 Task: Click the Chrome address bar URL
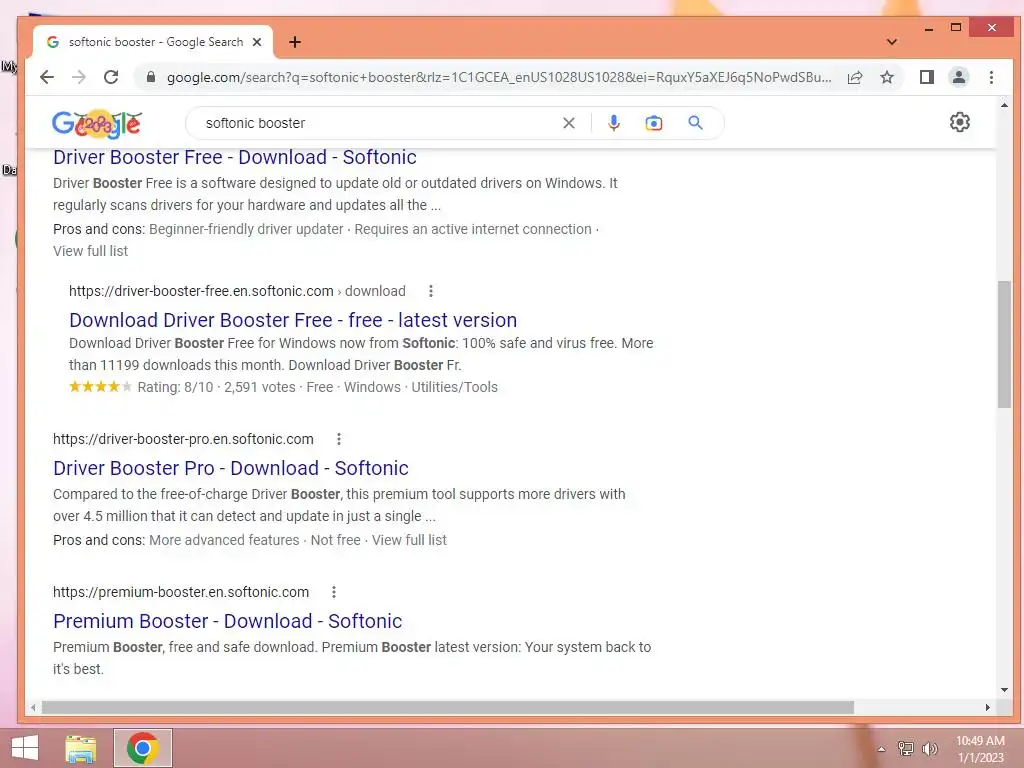click(499, 77)
